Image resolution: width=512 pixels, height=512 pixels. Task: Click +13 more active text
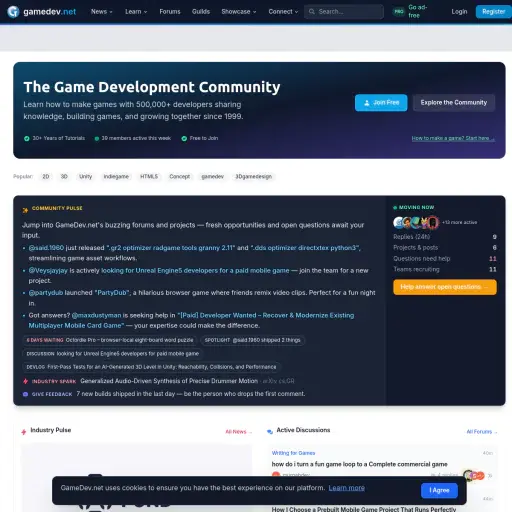460,222
